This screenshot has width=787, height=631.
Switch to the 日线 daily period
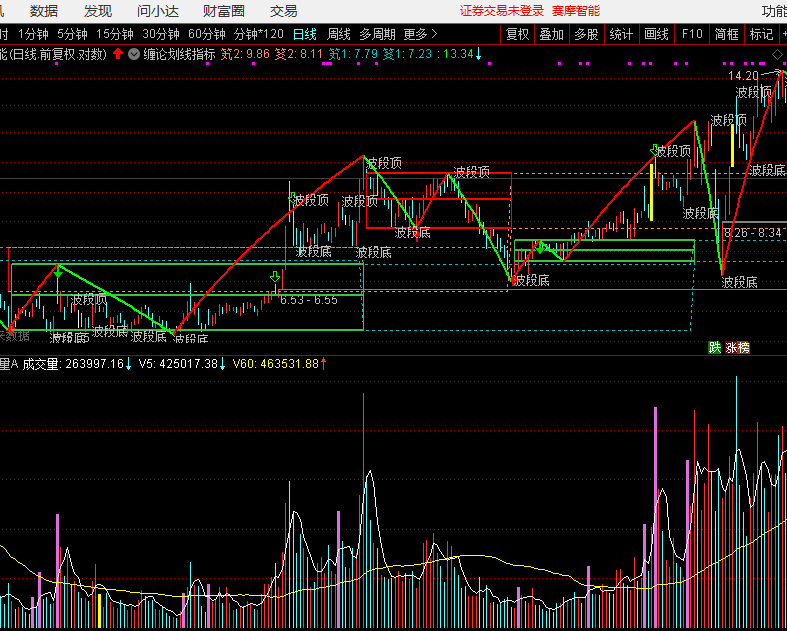304,33
